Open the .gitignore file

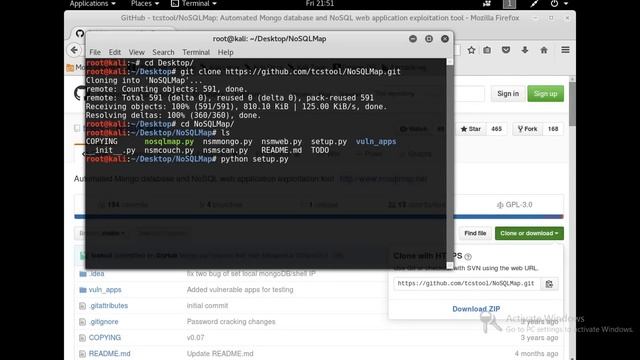104,322
